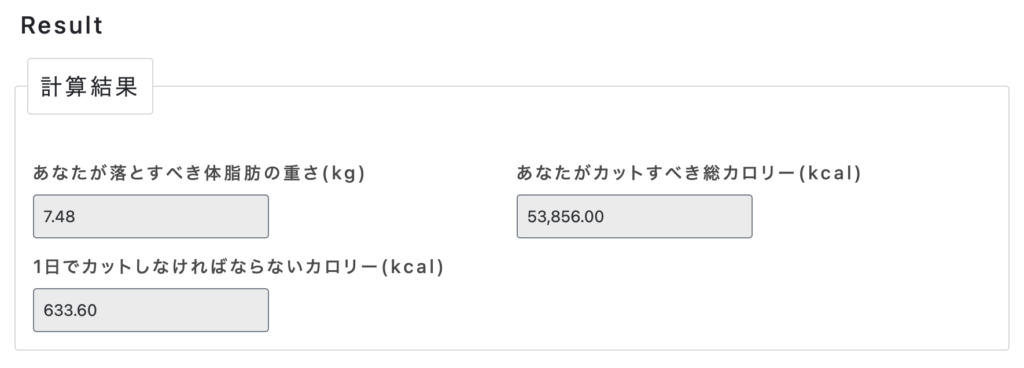The height and width of the screenshot is (368, 1024).
Task: Focus the daily calorie field showing 633.60
Action: pyautogui.click(x=151, y=310)
